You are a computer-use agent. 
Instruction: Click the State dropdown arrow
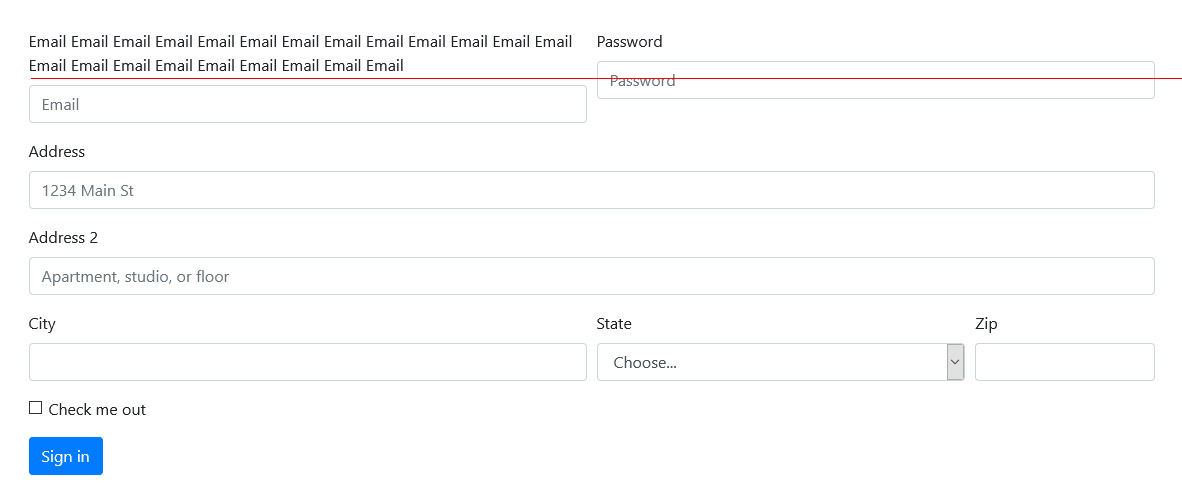955,362
